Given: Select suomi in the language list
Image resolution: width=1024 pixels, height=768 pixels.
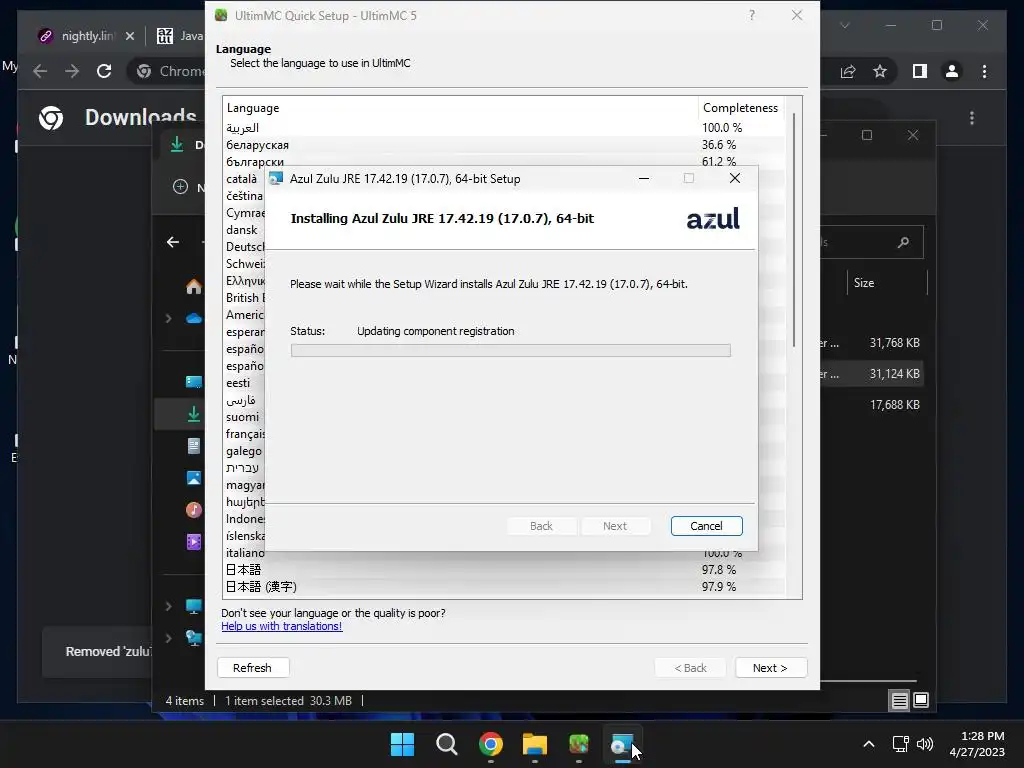Looking at the screenshot, I should point(242,417).
